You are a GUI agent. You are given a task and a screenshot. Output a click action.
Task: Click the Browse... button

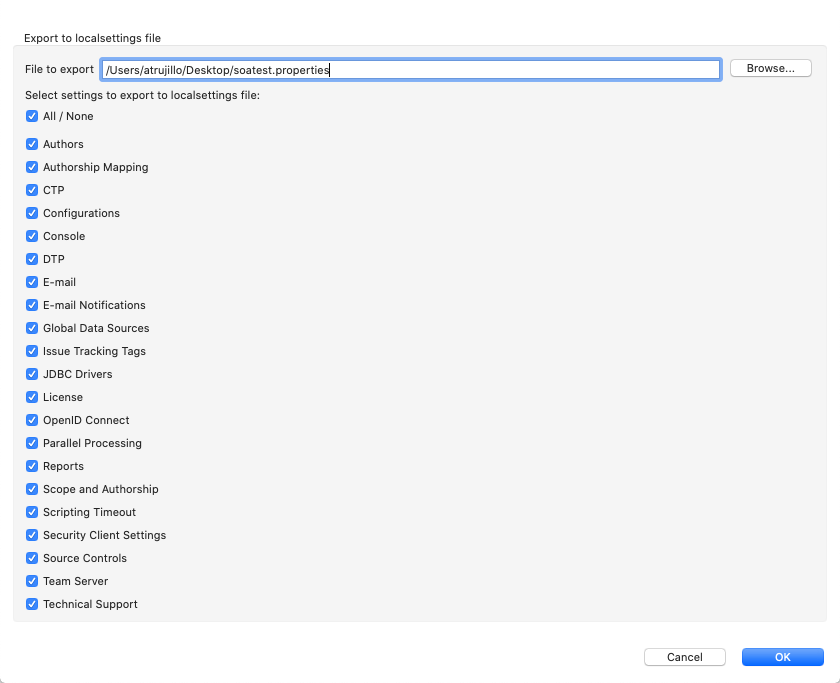[x=770, y=69]
